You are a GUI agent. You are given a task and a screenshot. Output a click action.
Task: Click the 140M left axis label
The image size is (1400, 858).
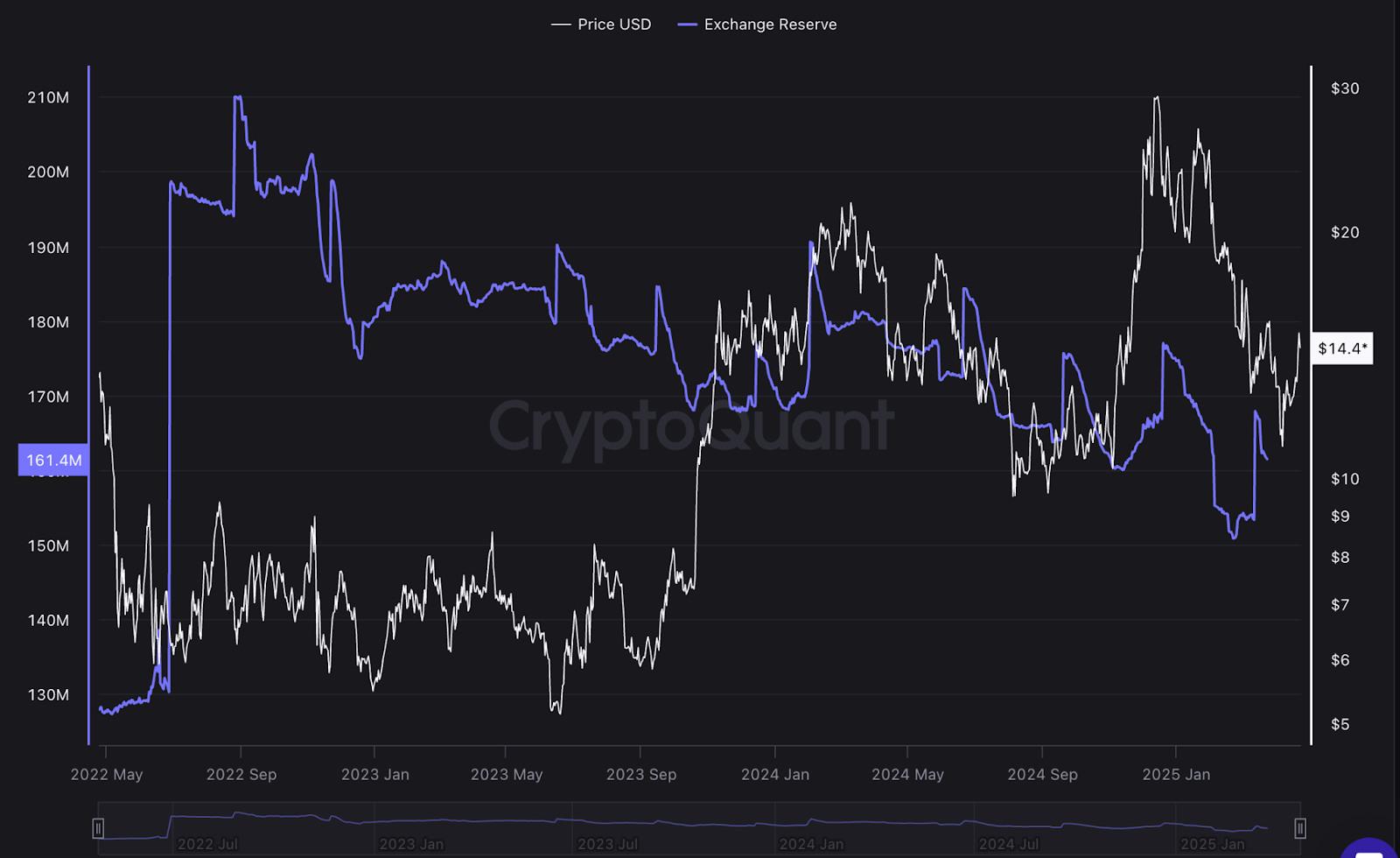(x=48, y=620)
